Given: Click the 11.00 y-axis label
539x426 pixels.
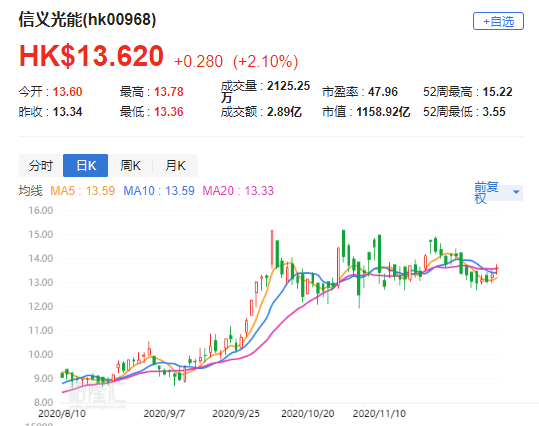Looking at the screenshot, I should point(41,330).
